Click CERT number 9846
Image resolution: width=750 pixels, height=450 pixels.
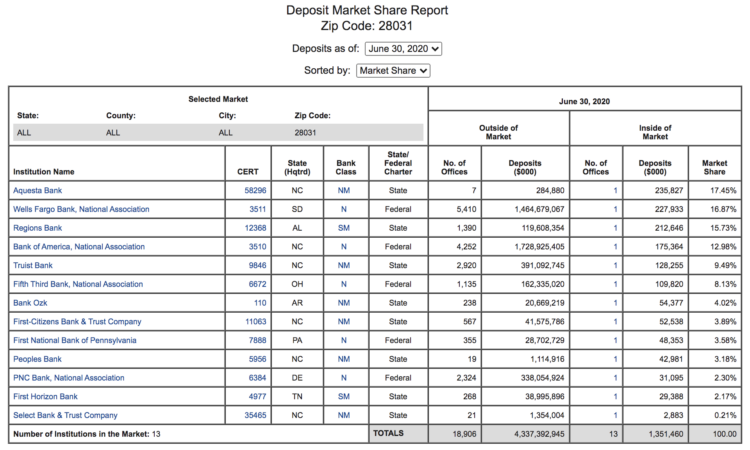257,265
